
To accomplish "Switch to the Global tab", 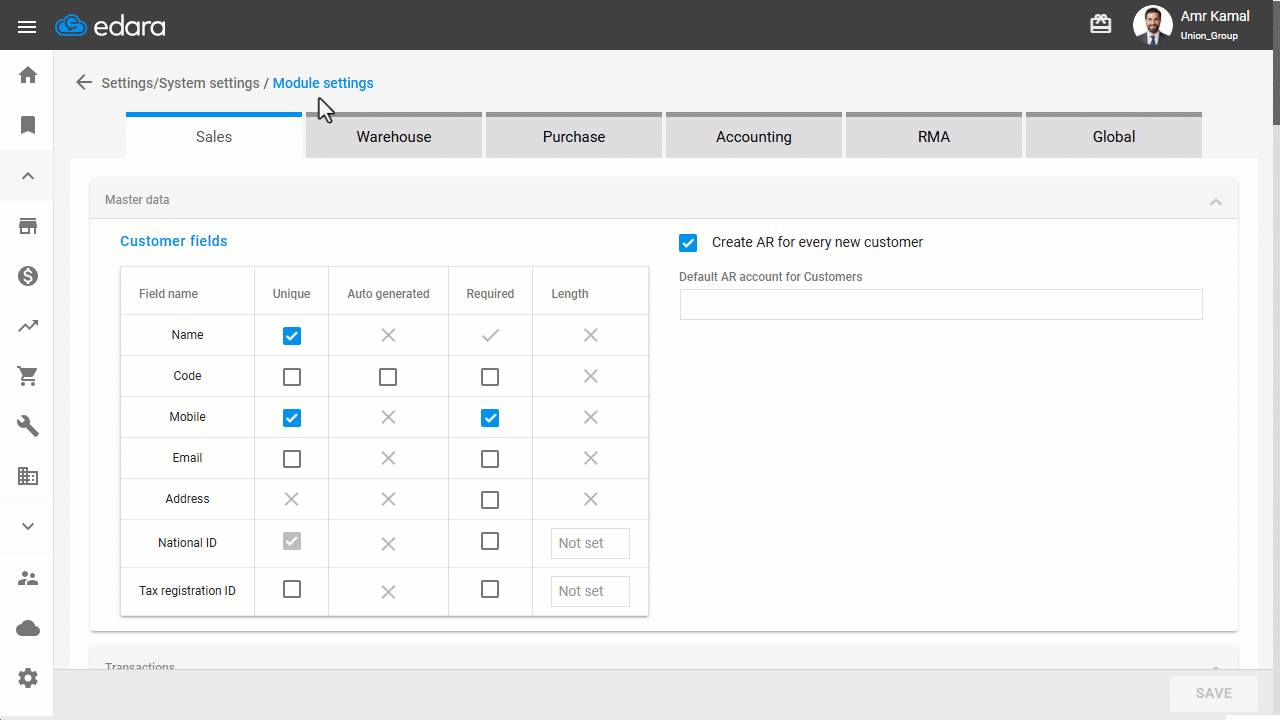I will pyautogui.click(x=1114, y=135).
